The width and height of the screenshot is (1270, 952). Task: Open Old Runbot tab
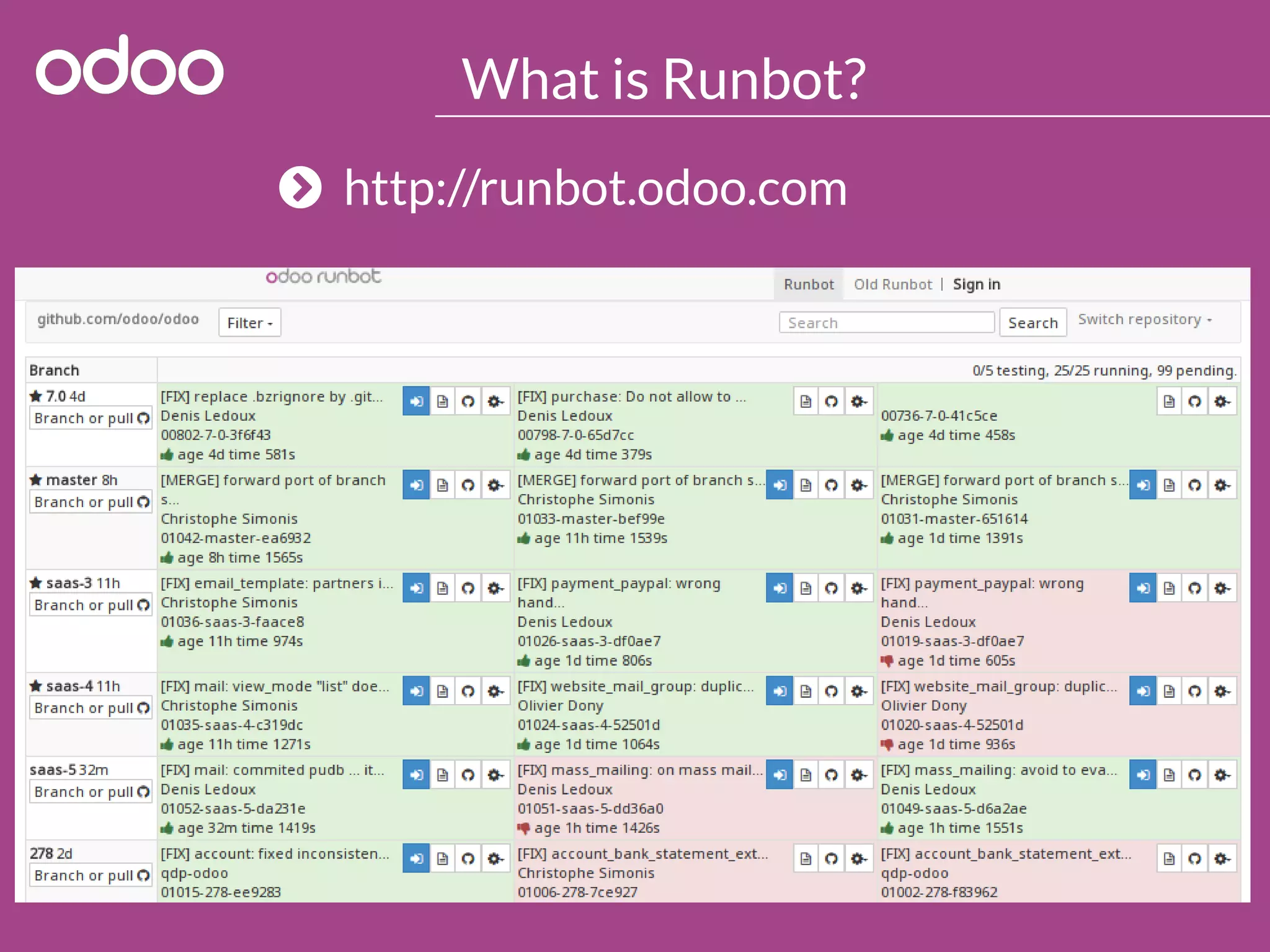click(x=892, y=284)
